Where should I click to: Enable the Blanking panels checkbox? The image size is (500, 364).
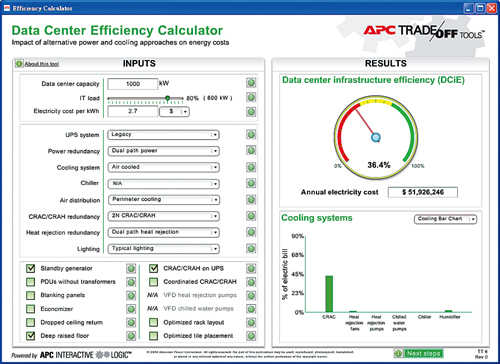[x=30, y=295]
